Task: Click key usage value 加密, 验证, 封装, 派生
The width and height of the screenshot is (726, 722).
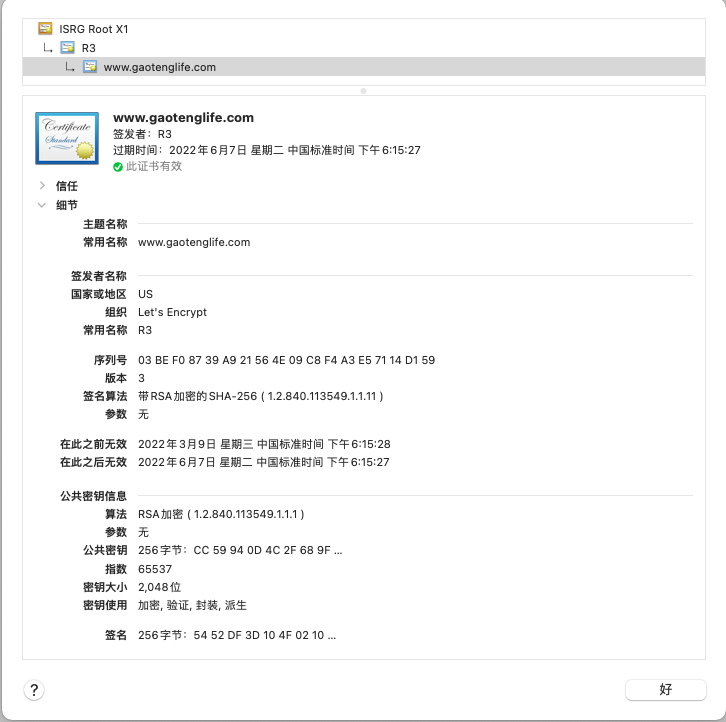Action: (x=192, y=605)
